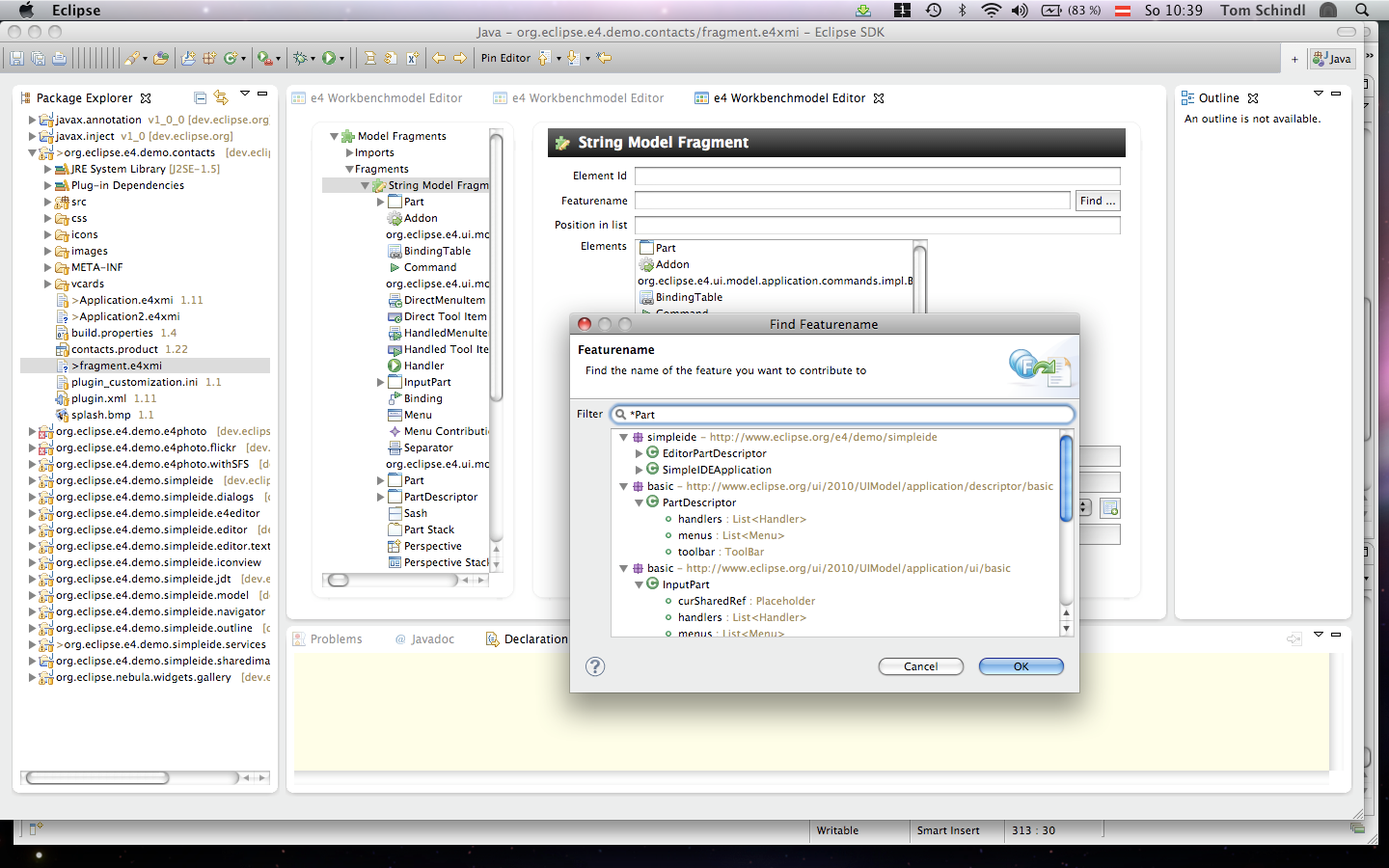
Task: Click Collapse All icon in Package Explorer
Action: 200,98
